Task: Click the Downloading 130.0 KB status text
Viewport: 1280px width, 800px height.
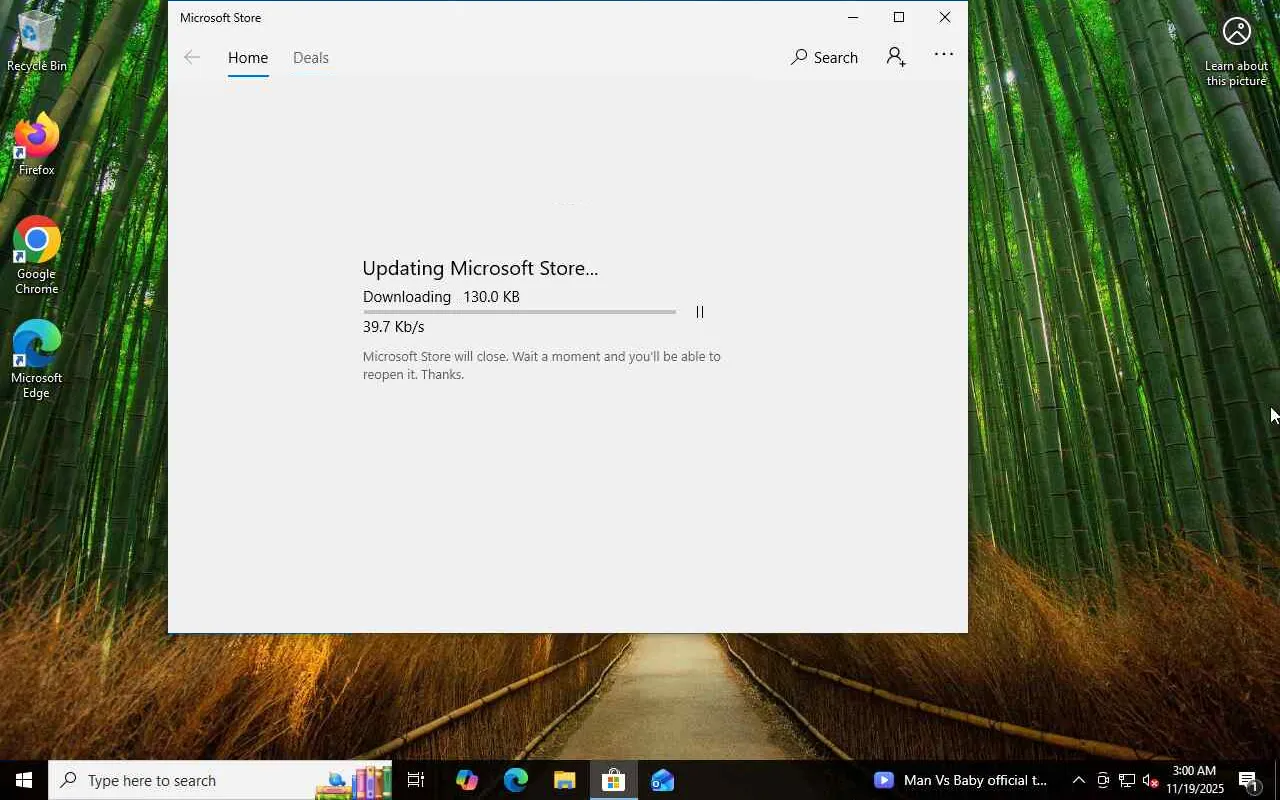Action: pos(441,297)
